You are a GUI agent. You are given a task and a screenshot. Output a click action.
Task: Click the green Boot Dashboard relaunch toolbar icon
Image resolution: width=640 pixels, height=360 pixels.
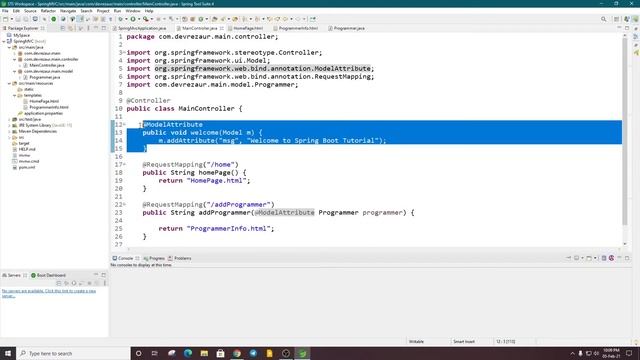click(x=53, y=19)
